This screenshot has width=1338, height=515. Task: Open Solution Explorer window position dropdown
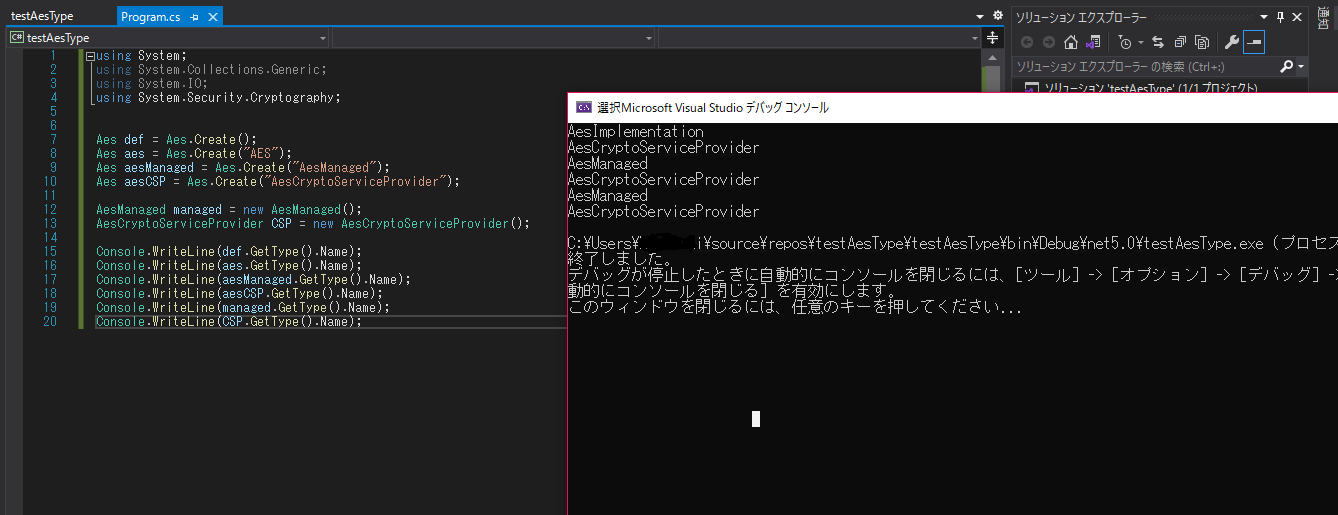point(1265,17)
